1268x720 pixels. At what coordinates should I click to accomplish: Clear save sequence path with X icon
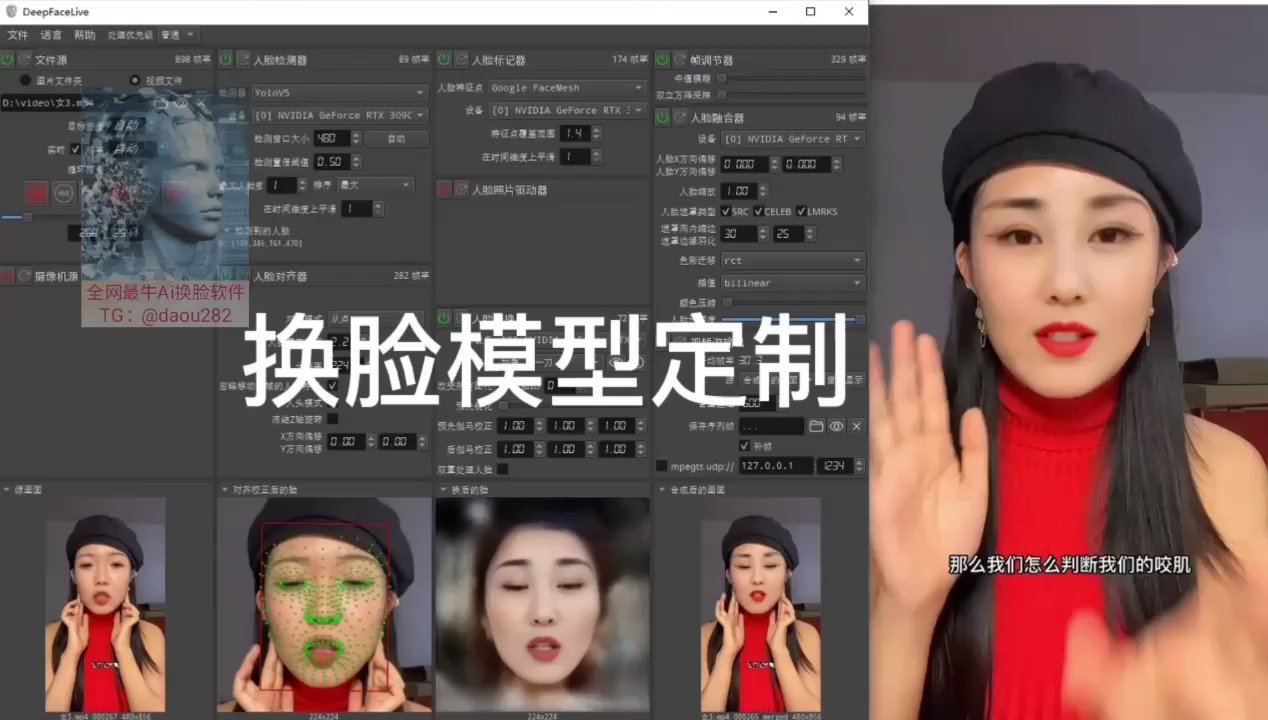click(x=856, y=426)
